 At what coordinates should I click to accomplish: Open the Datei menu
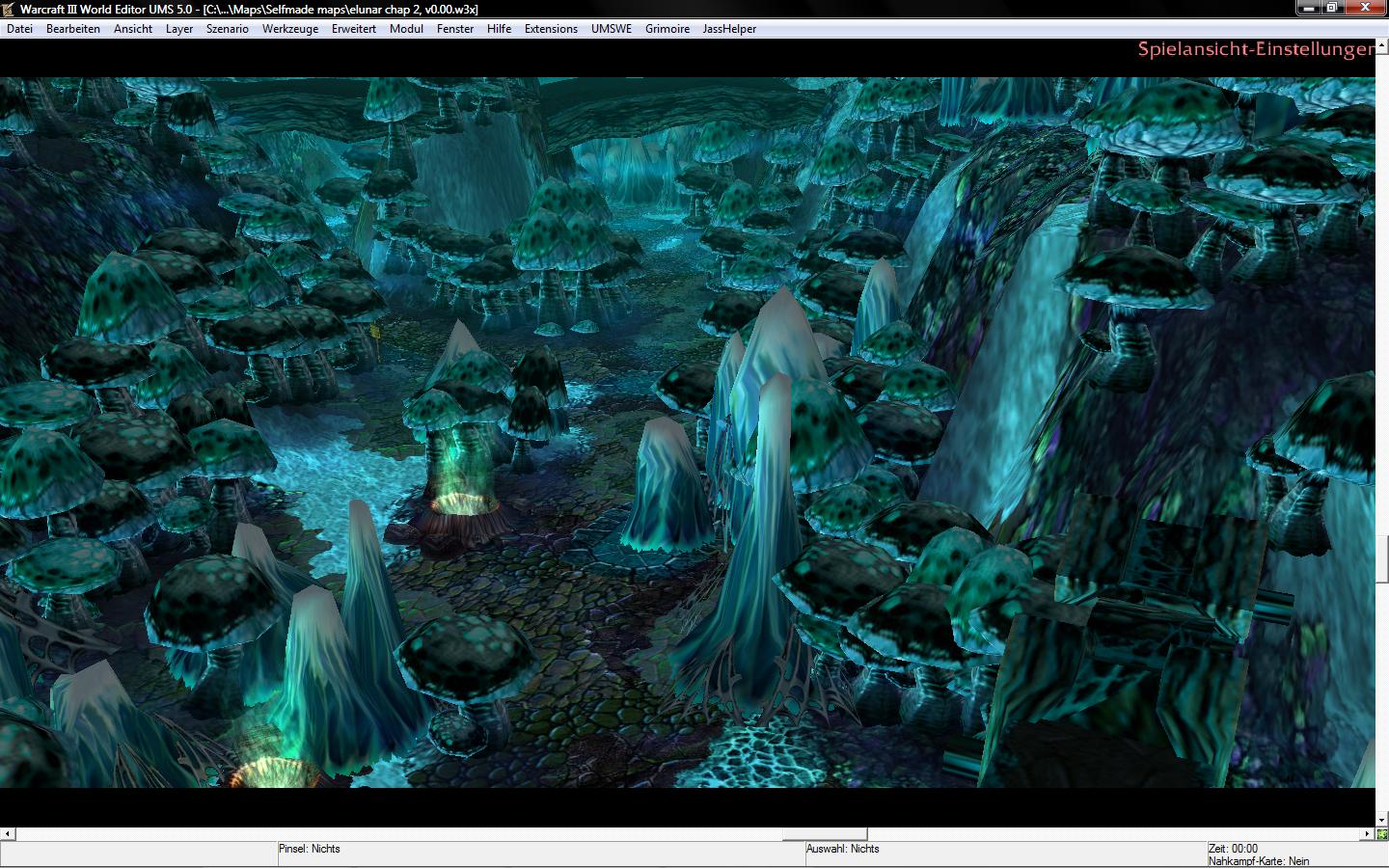[19, 29]
